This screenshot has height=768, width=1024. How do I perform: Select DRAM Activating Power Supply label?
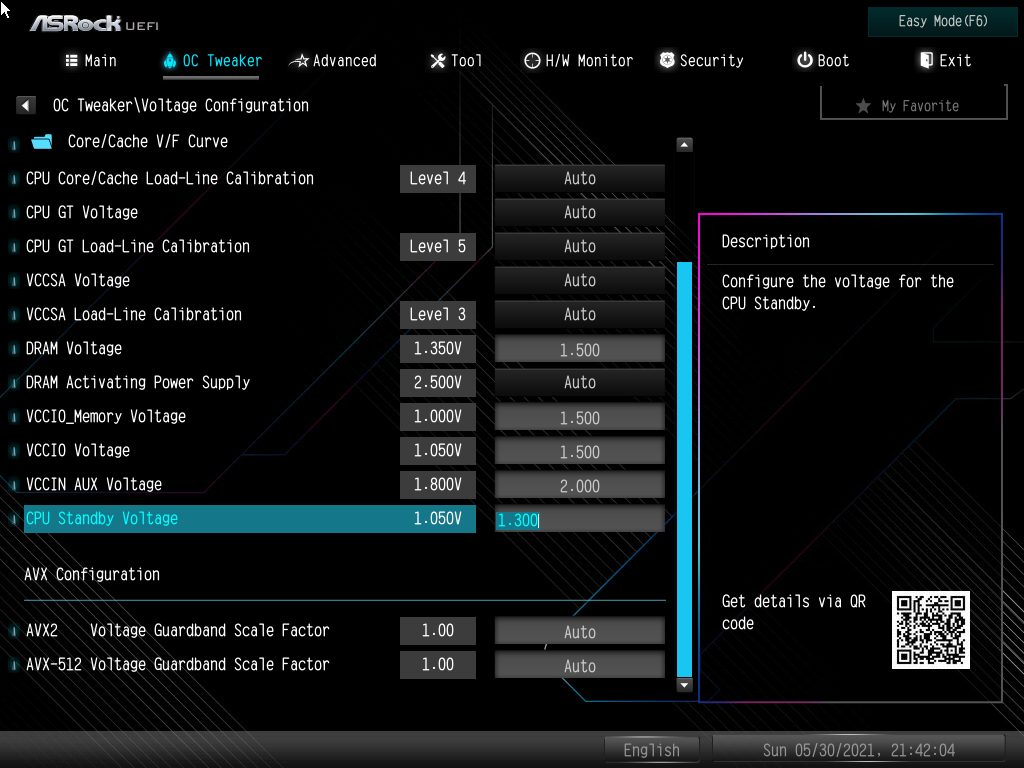138,382
